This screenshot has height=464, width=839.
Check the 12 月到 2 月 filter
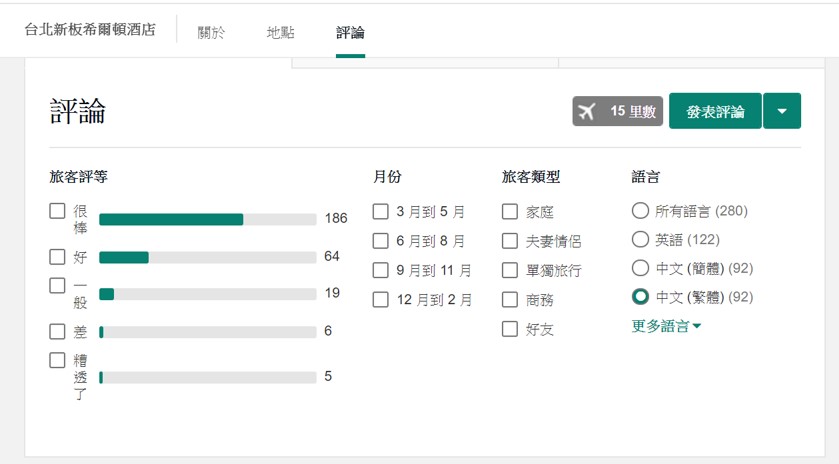381,299
